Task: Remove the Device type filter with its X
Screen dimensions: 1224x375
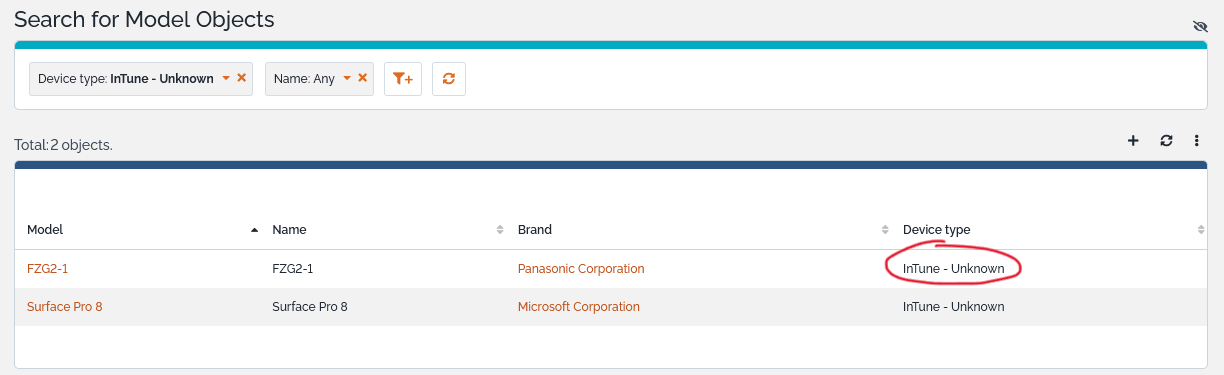Action: point(242,78)
